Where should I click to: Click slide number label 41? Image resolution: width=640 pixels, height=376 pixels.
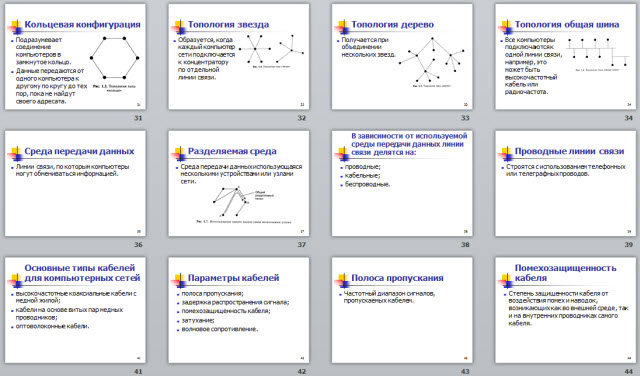click(138, 372)
